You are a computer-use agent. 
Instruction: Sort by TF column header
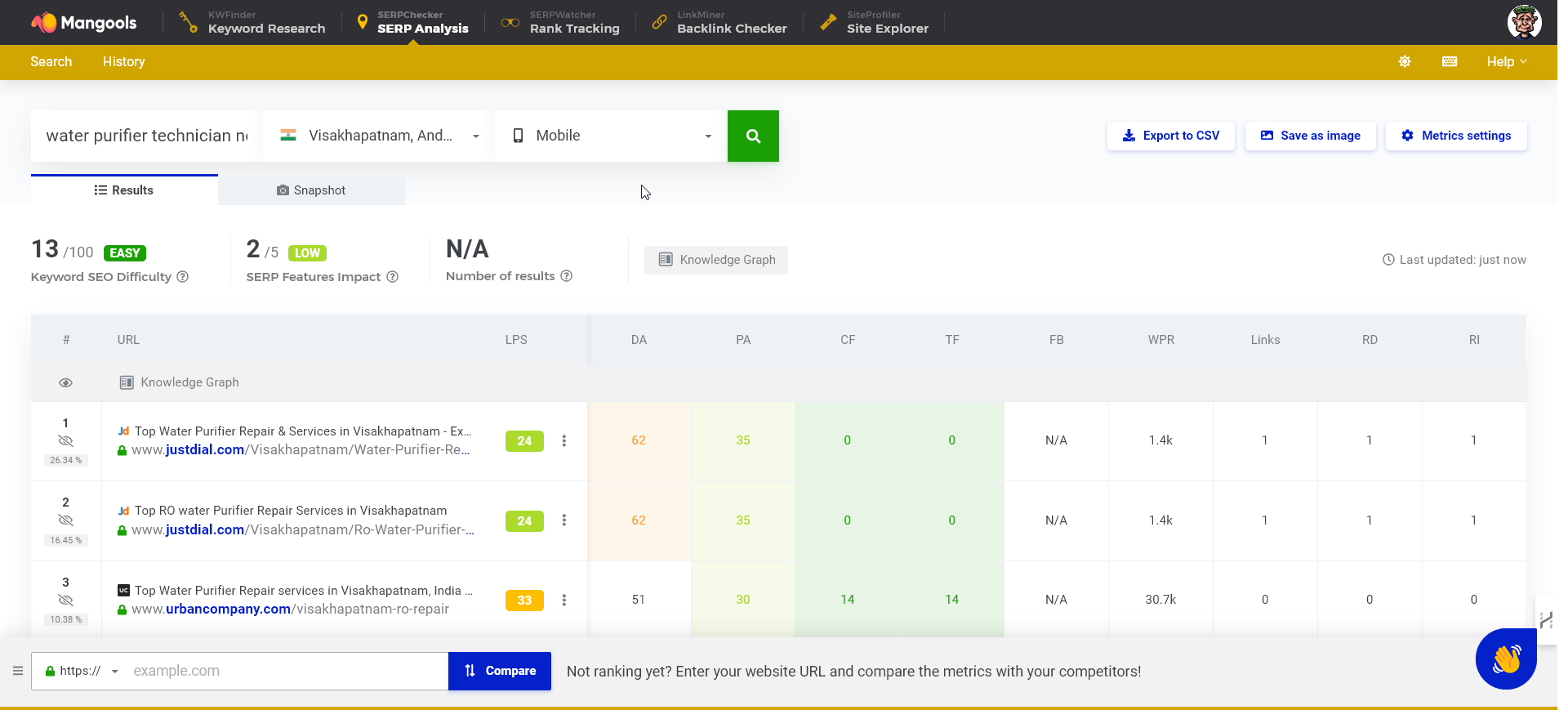[952, 340]
